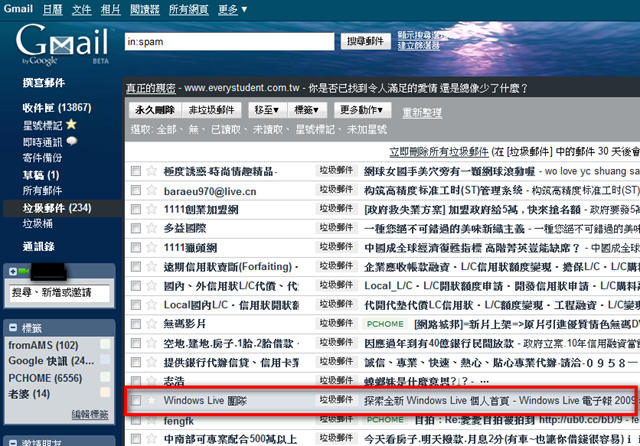The image size is (640, 446).
Task: Click the Google 快訊 label color swatch
Action: pyautogui.click(x=105, y=359)
